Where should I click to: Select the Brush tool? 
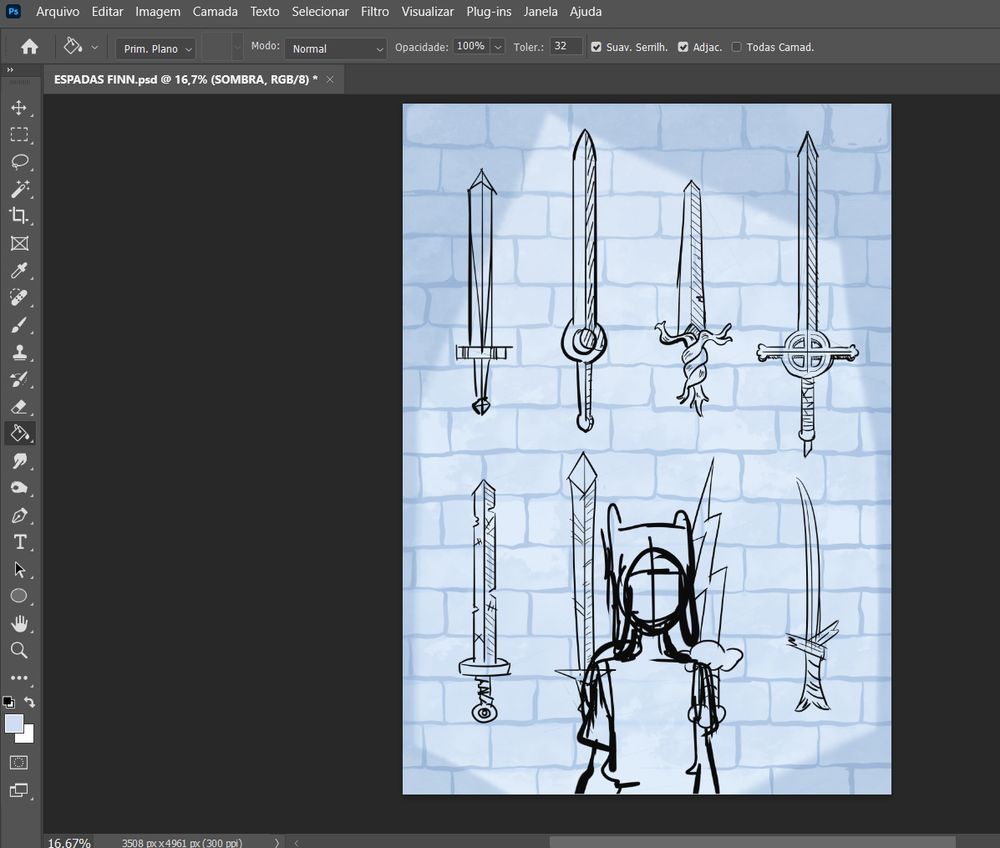click(x=19, y=325)
